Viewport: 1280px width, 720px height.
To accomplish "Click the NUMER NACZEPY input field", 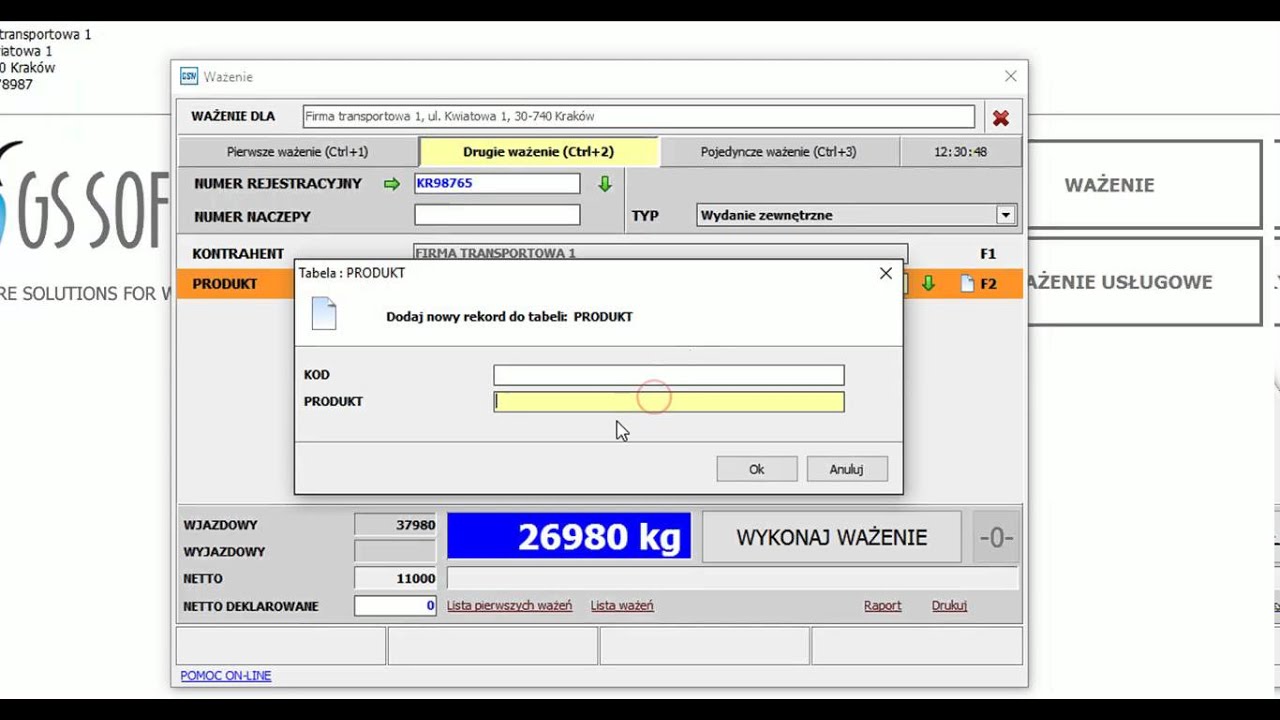I will (x=497, y=215).
